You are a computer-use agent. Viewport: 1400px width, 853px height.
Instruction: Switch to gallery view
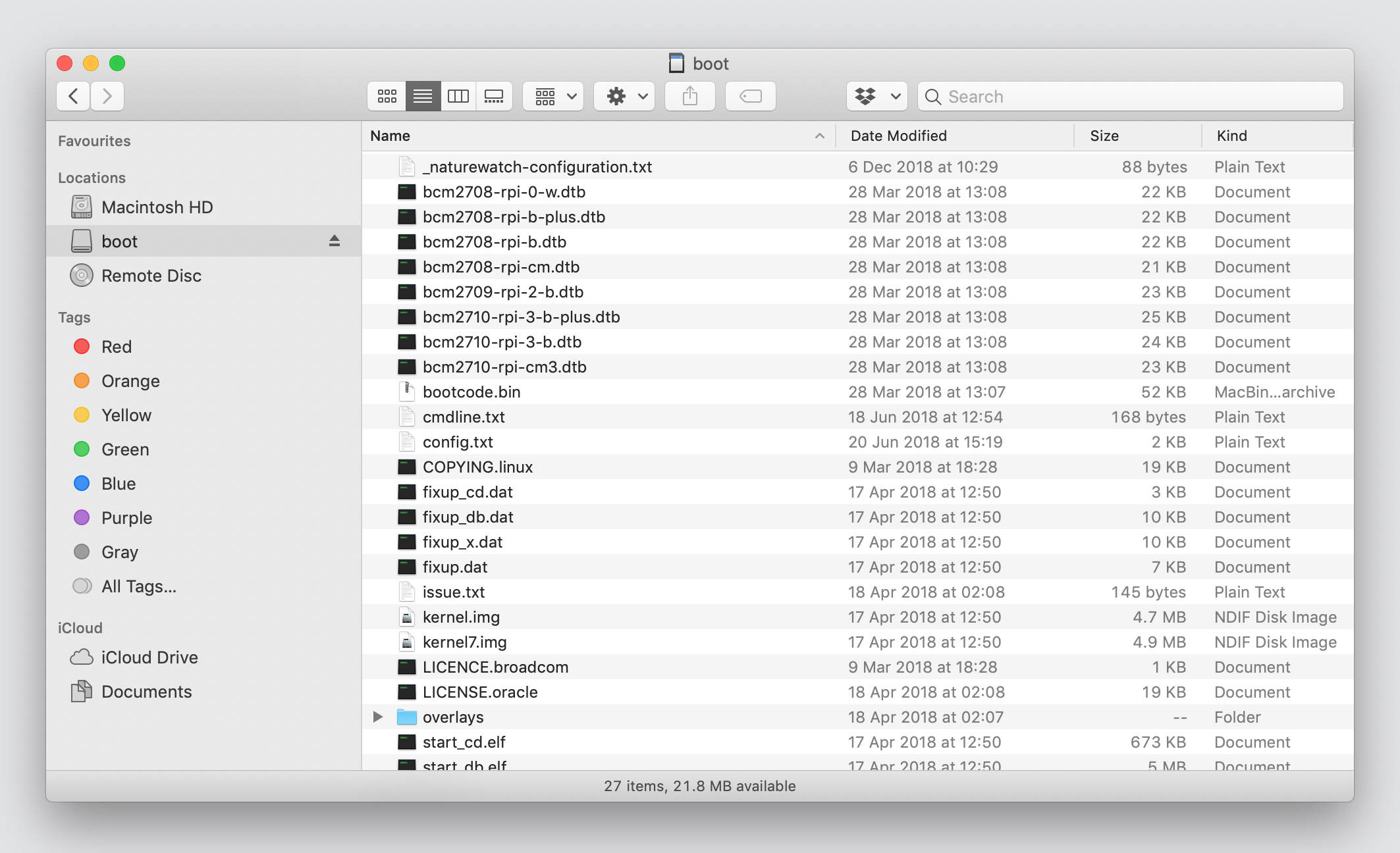[494, 96]
